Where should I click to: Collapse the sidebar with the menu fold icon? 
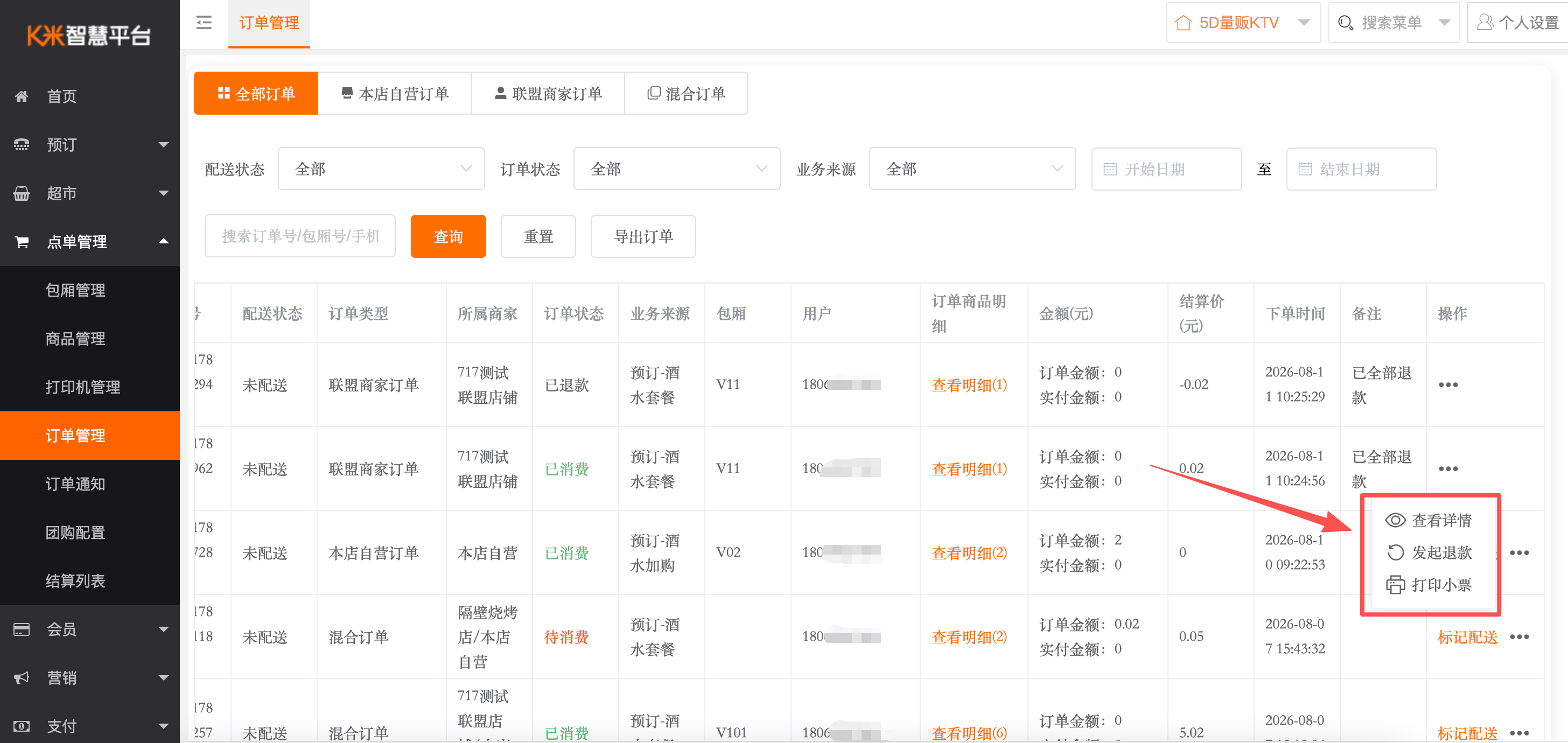click(204, 23)
